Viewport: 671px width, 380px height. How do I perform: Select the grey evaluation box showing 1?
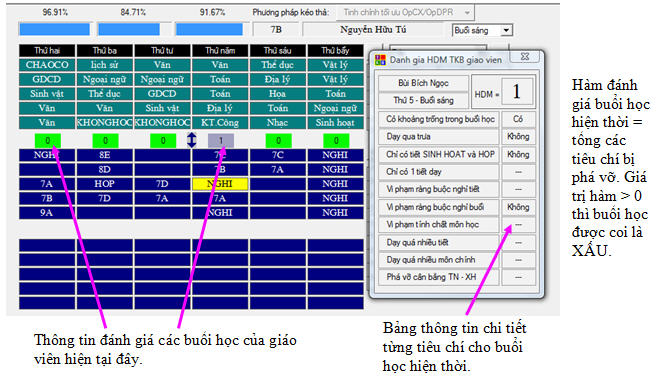click(x=221, y=140)
